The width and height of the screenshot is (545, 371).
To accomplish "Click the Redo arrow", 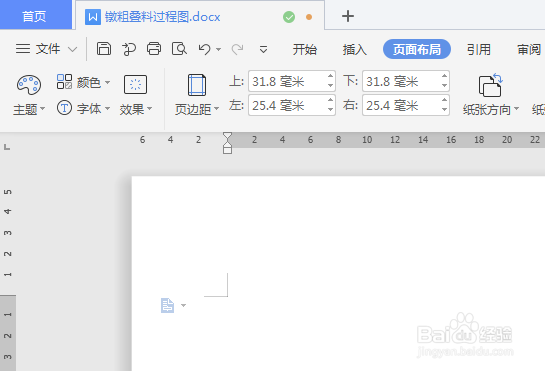I will point(237,49).
